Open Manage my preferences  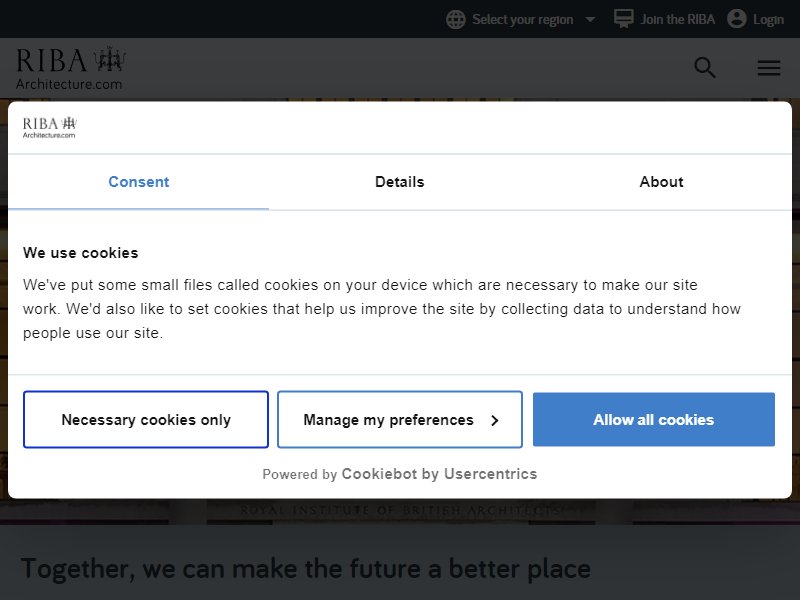tap(400, 419)
